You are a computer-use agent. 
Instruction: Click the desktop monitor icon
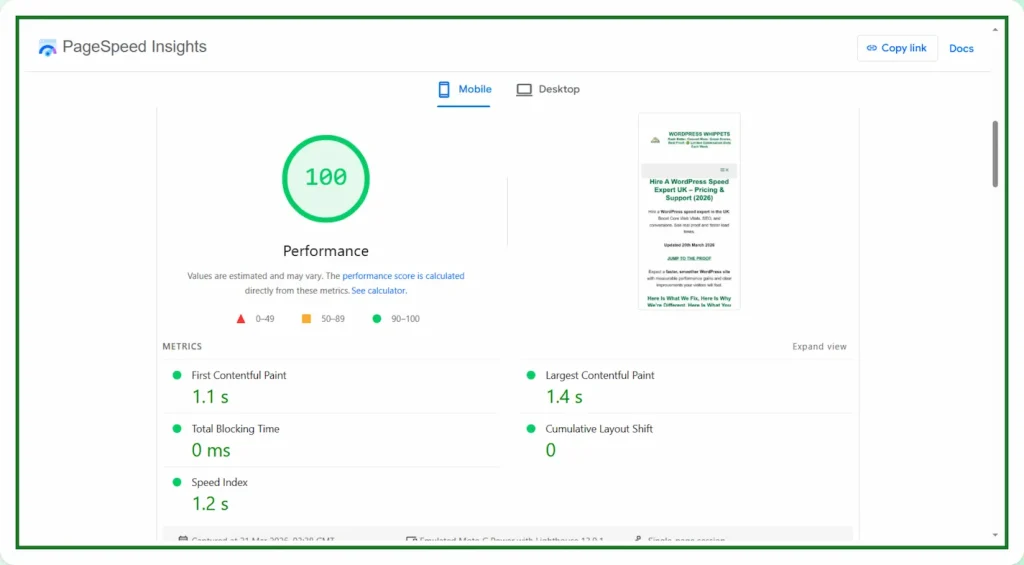[524, 89]
